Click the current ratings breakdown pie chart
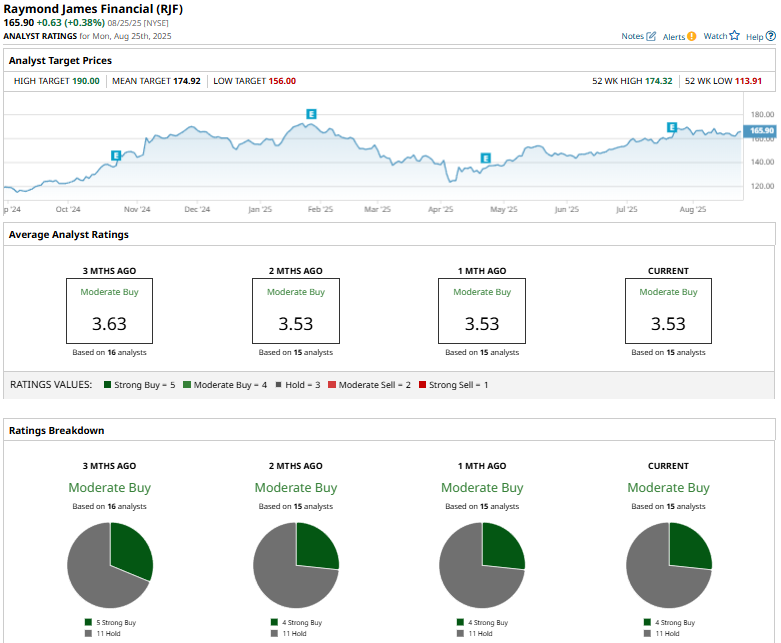This screenshot has height=643, width=781. (668, 565)
